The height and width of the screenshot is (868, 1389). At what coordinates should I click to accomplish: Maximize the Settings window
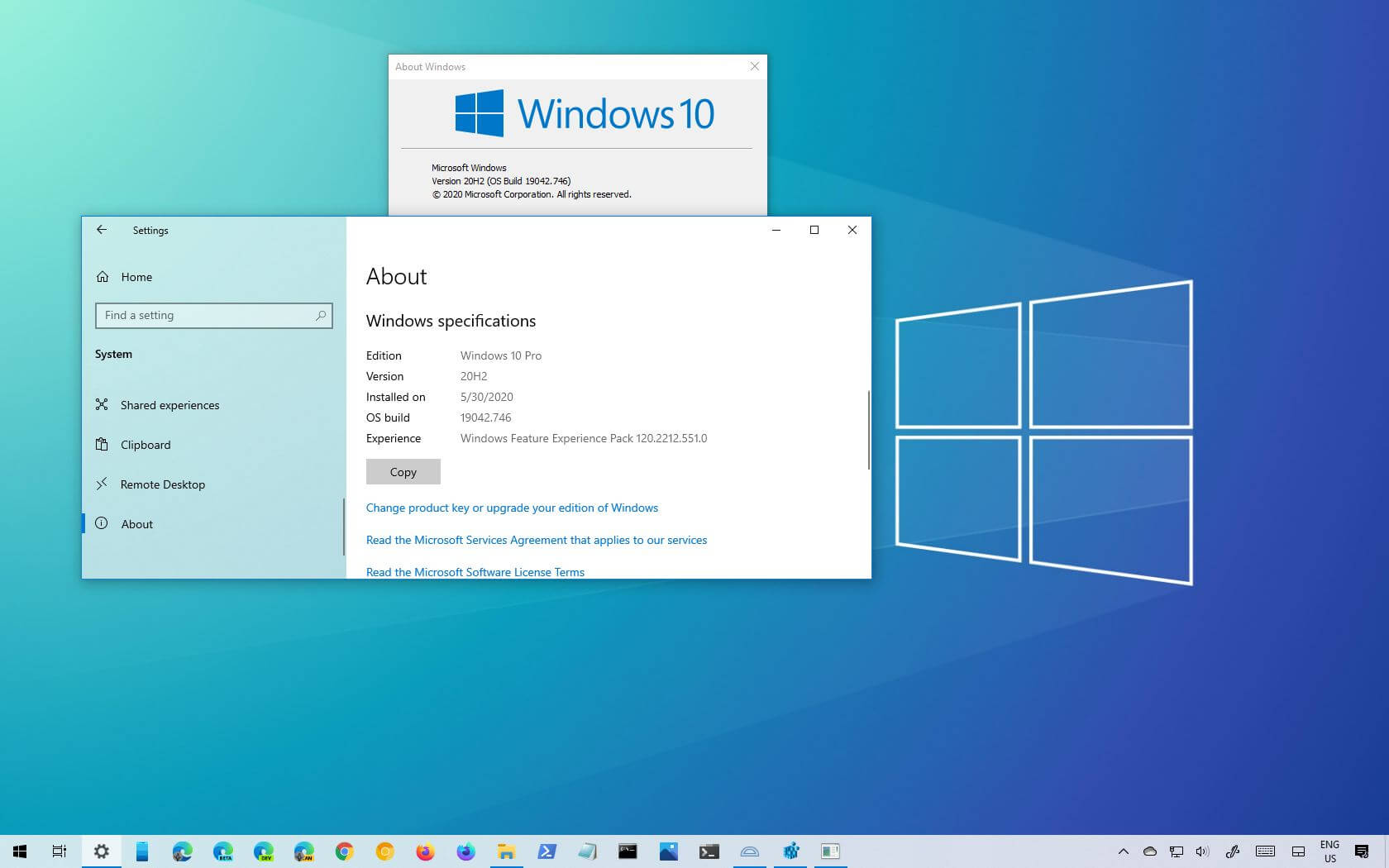814,230
